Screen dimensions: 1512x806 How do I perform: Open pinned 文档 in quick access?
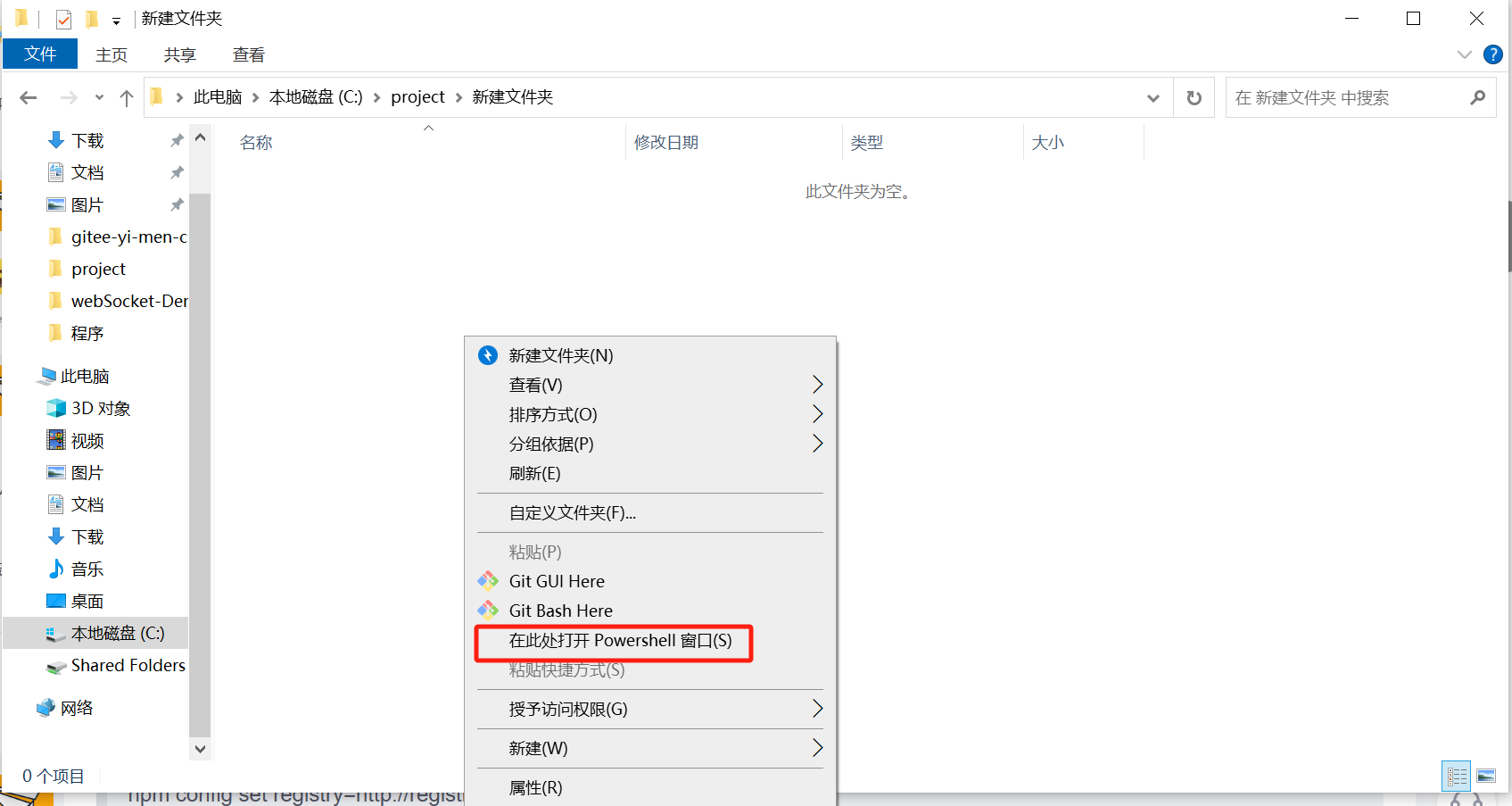(76, 172)
